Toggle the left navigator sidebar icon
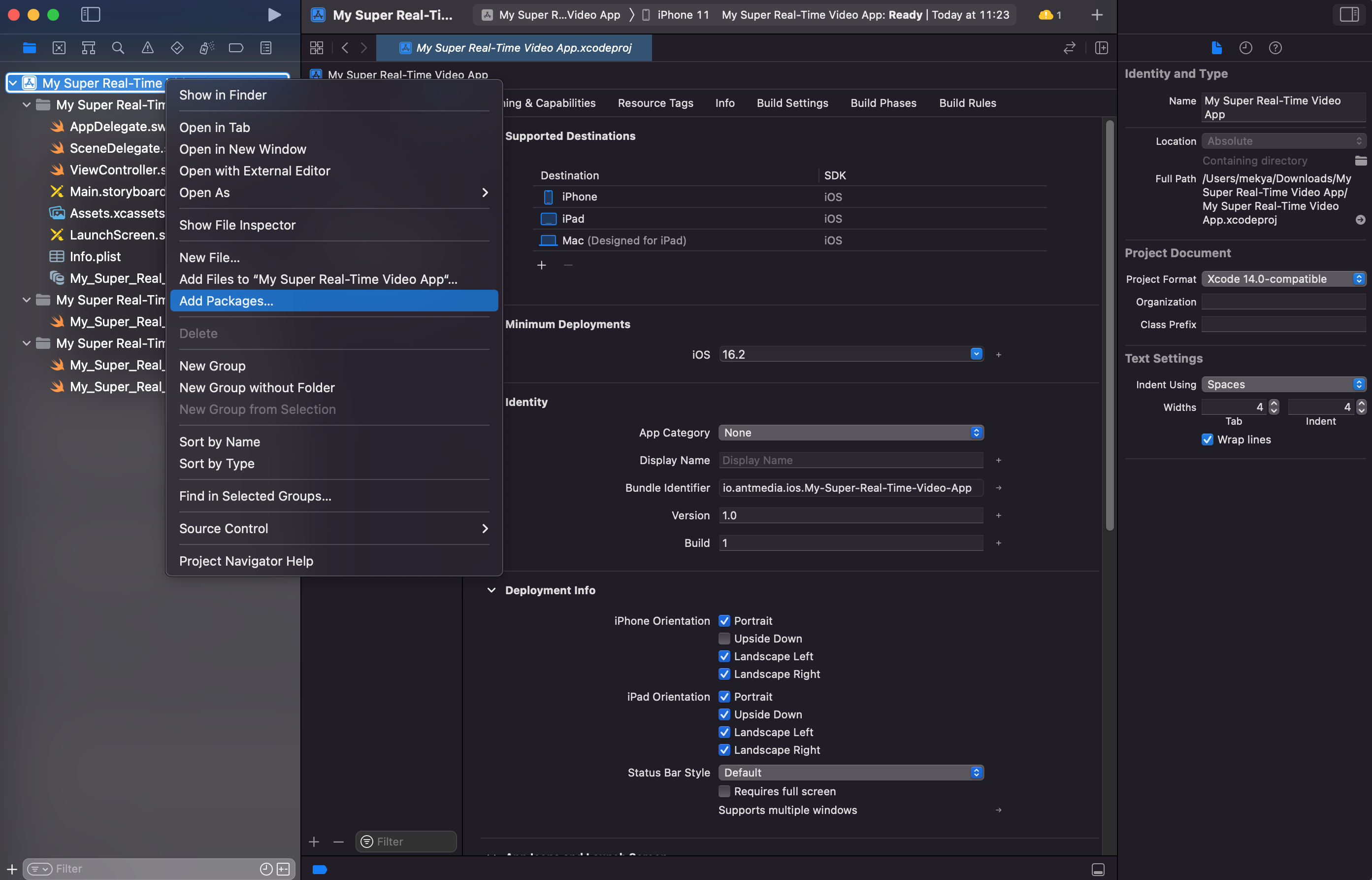The image size is (1372, 880). [x=90, y=15]
